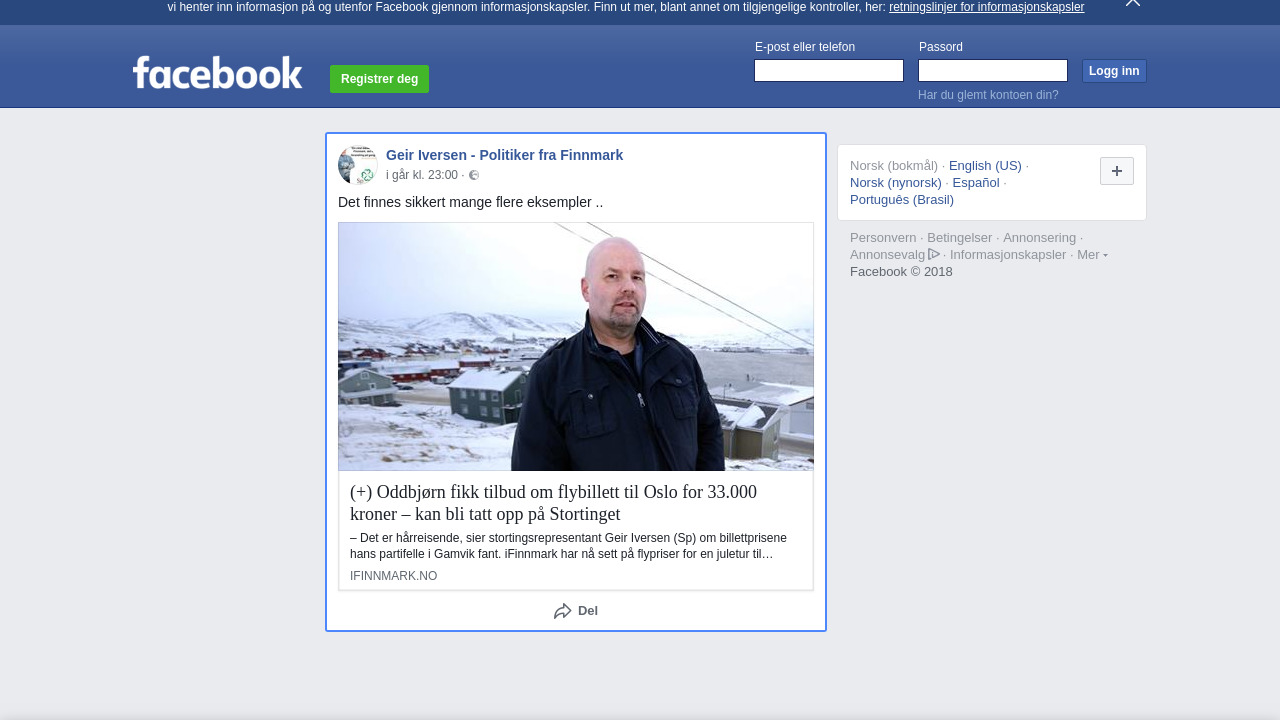Switch language to Norsk (nynorsk)
The image size is (1280, 720).
pyautogui.click(x=896, y=183)
